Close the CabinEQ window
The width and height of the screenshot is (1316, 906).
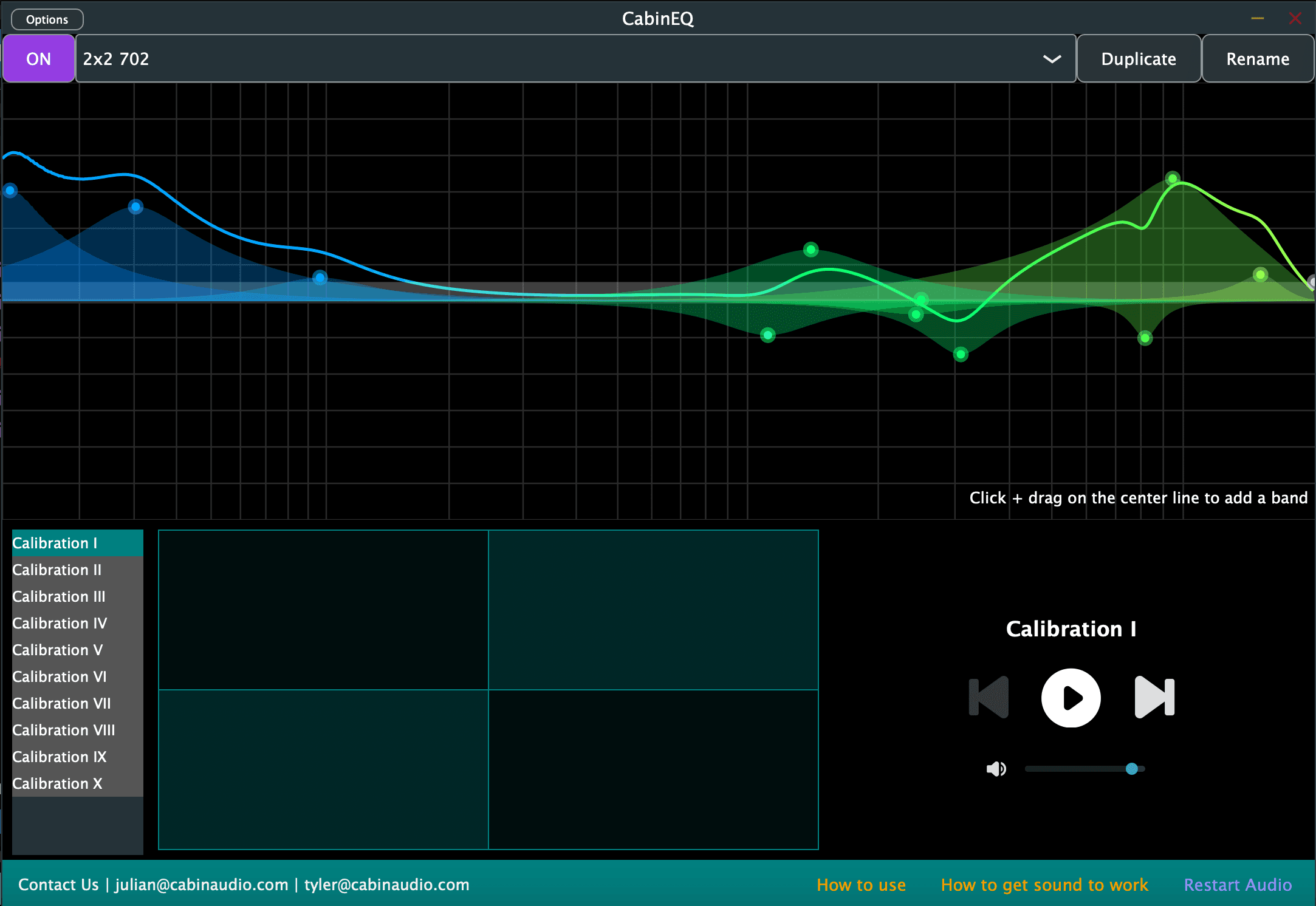coord(1295,19)
